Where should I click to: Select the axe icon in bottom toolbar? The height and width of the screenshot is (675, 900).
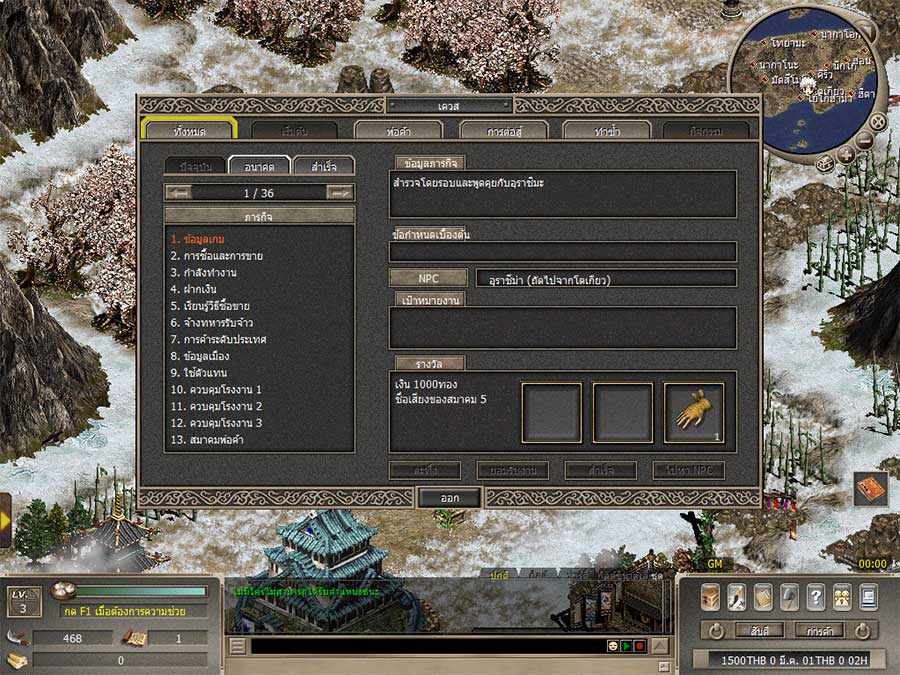coord(789,597)
